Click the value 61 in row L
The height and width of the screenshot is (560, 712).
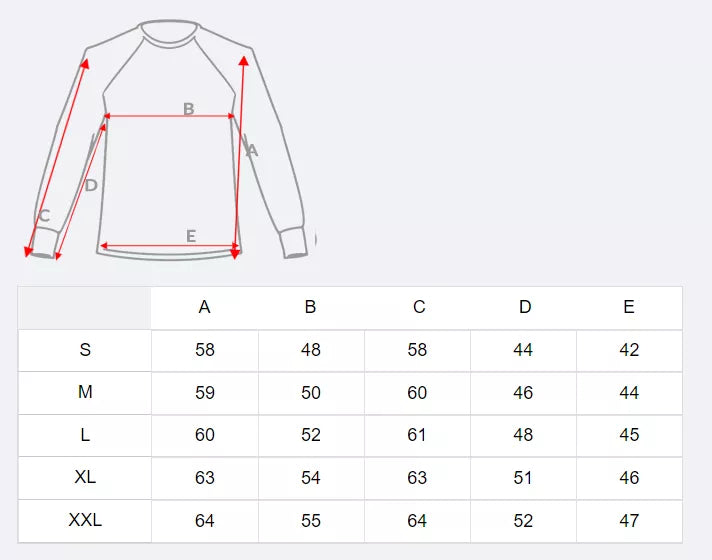pos(418,435)
